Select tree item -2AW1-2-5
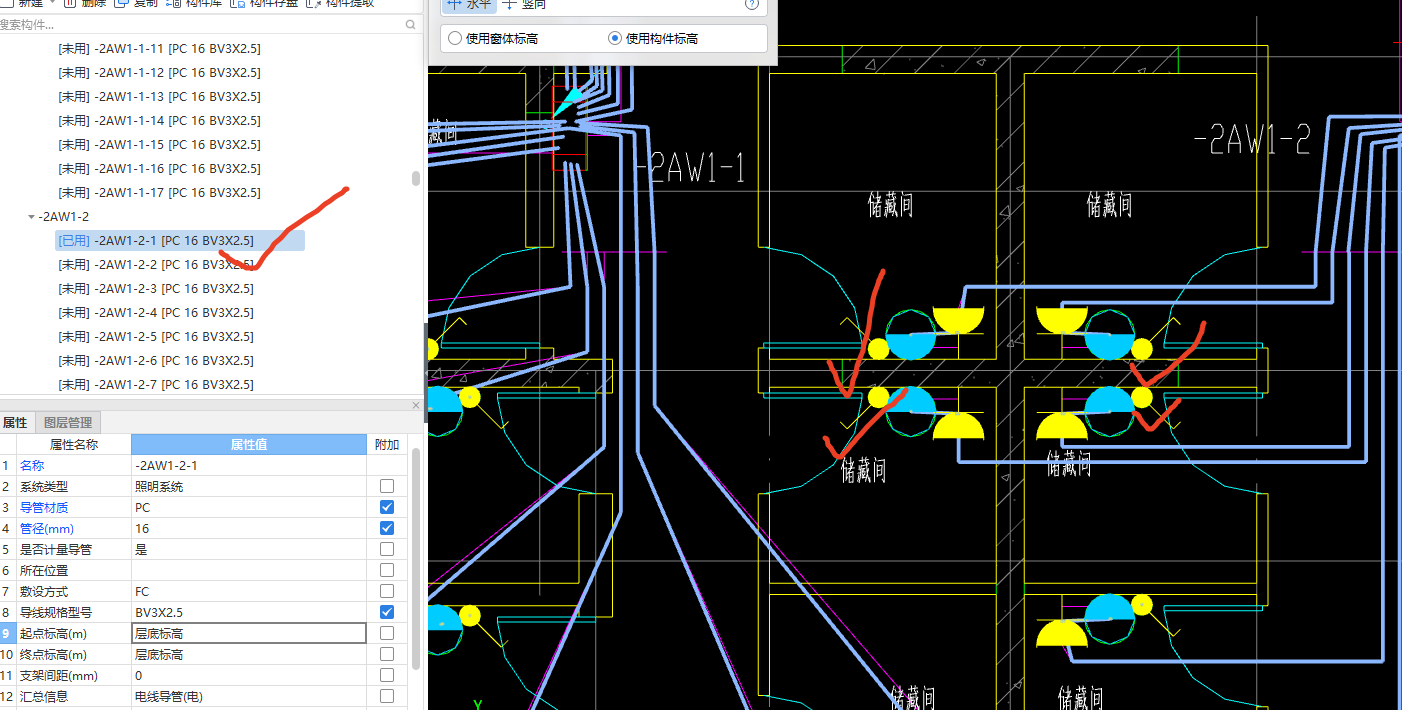 click(156, 336)
